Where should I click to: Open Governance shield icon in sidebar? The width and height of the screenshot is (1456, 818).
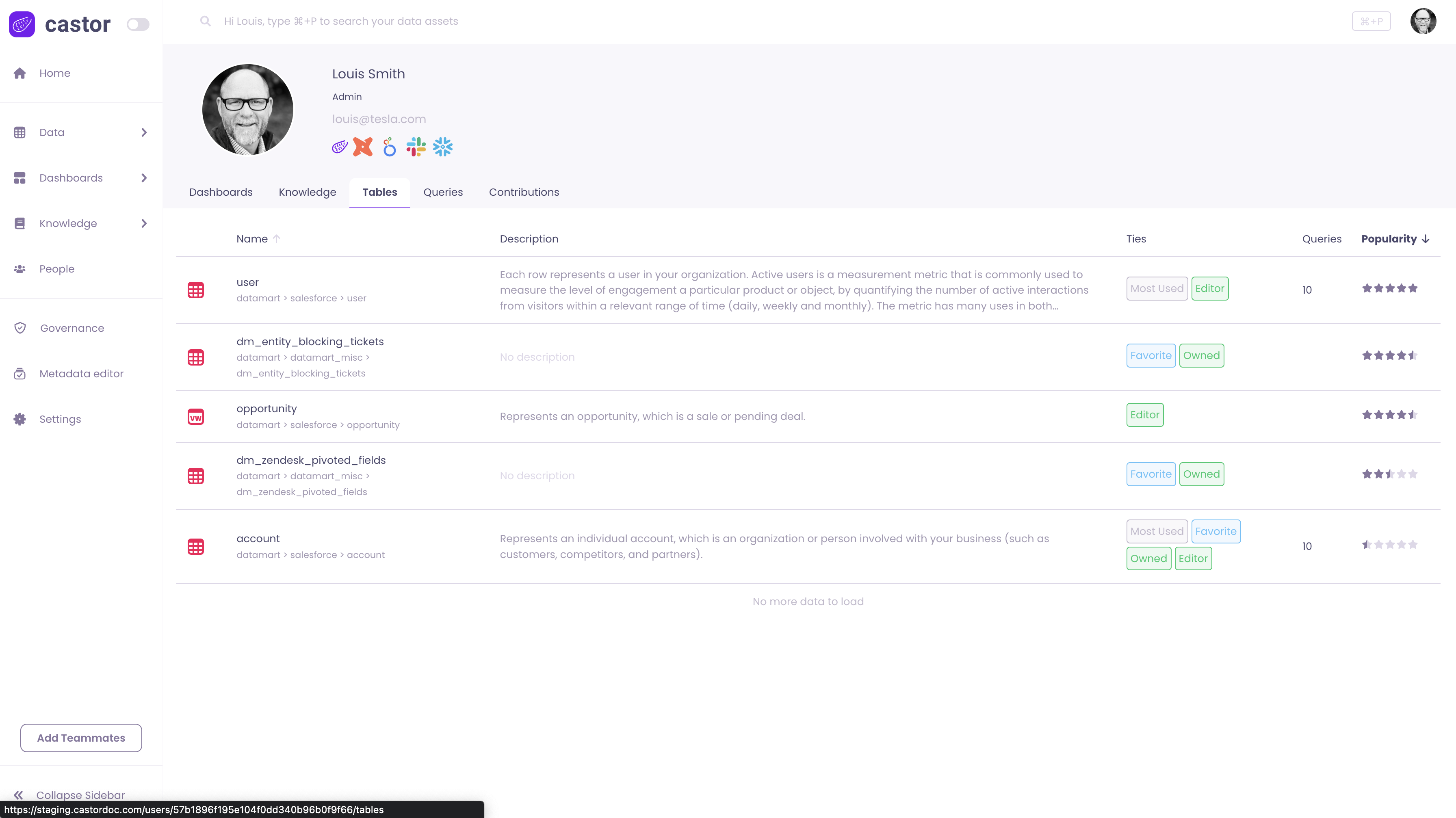tap(20, 328)
